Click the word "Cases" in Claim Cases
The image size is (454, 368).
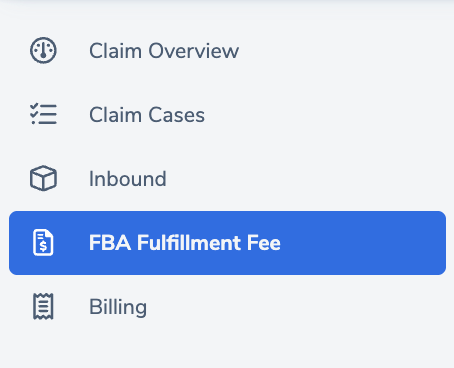coord(176,115)
